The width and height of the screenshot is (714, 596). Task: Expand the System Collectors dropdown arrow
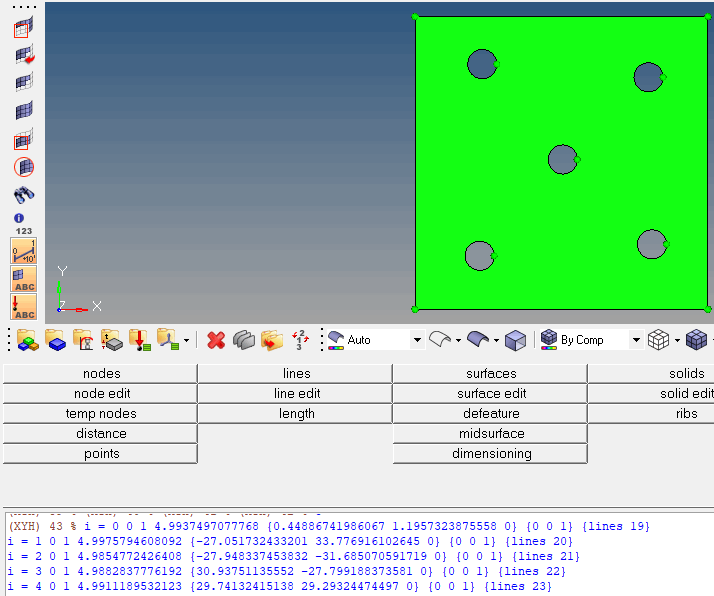point(186,340)
